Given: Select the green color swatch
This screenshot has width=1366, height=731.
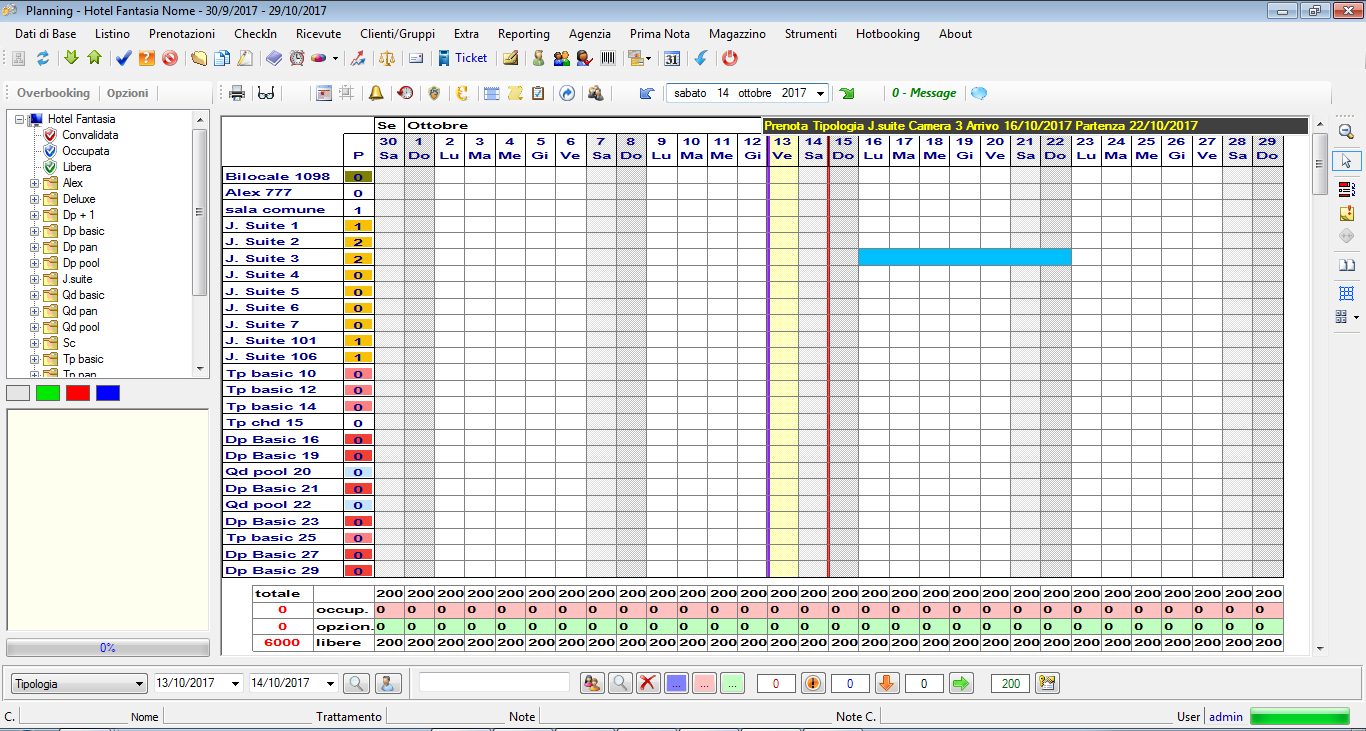Looking at the screenshot, I should click(x=48, y=393).
